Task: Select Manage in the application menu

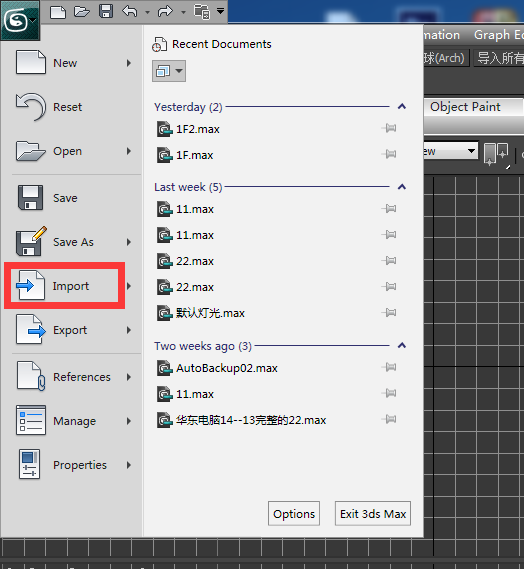Action: (x=73, y=421)
